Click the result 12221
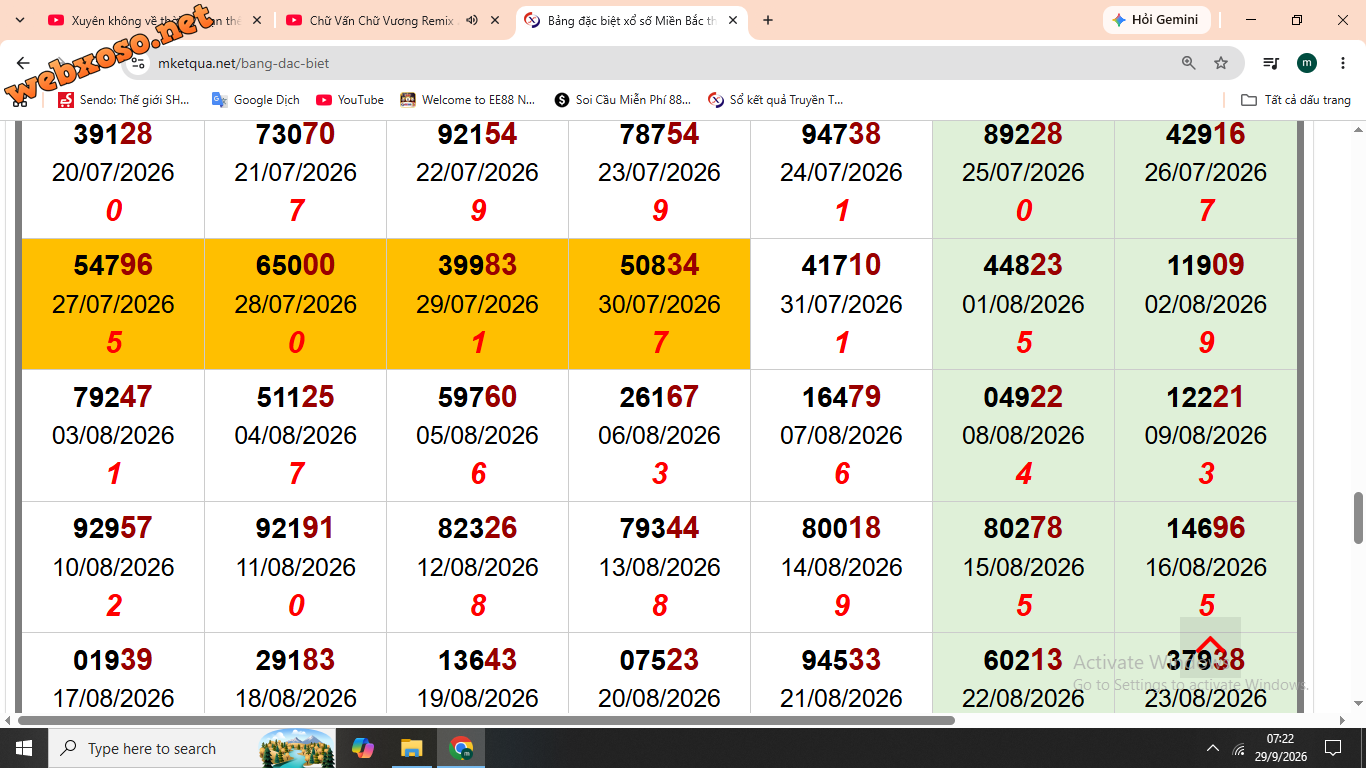The image size is (1366, 768). pos(1205,397)
